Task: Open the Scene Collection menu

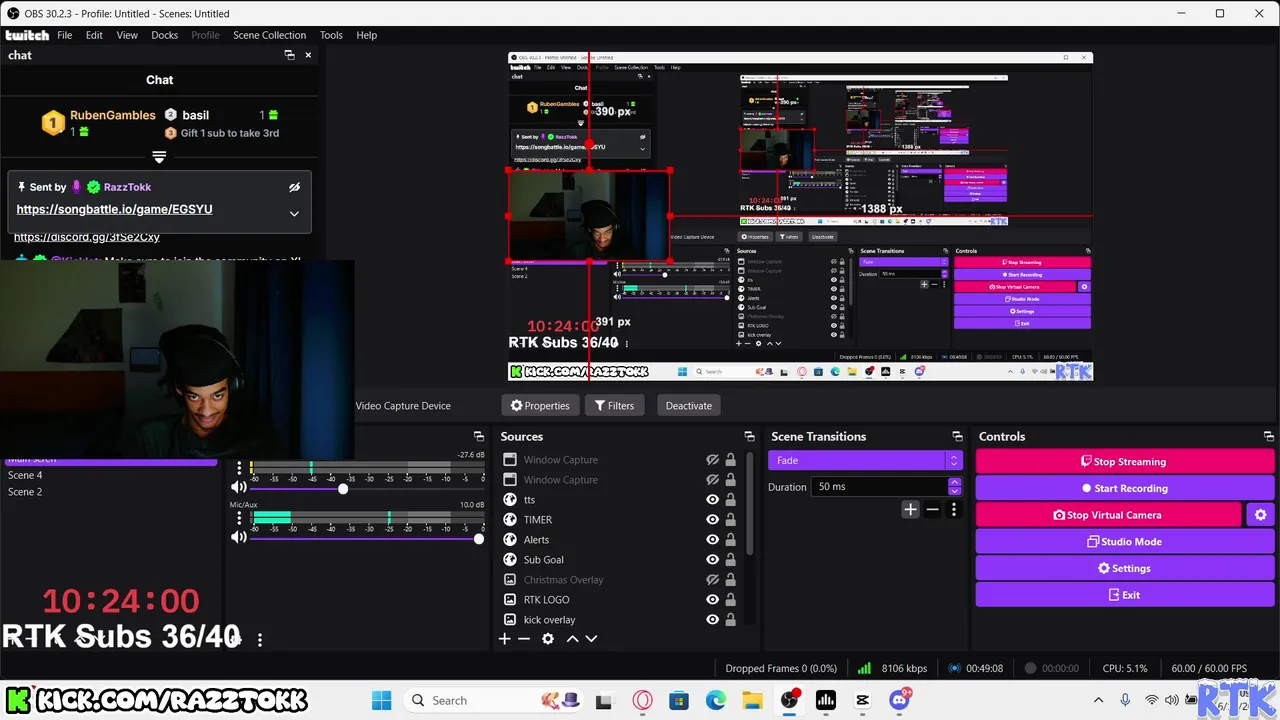Action: pyautogui.click(x=269, y=35)
